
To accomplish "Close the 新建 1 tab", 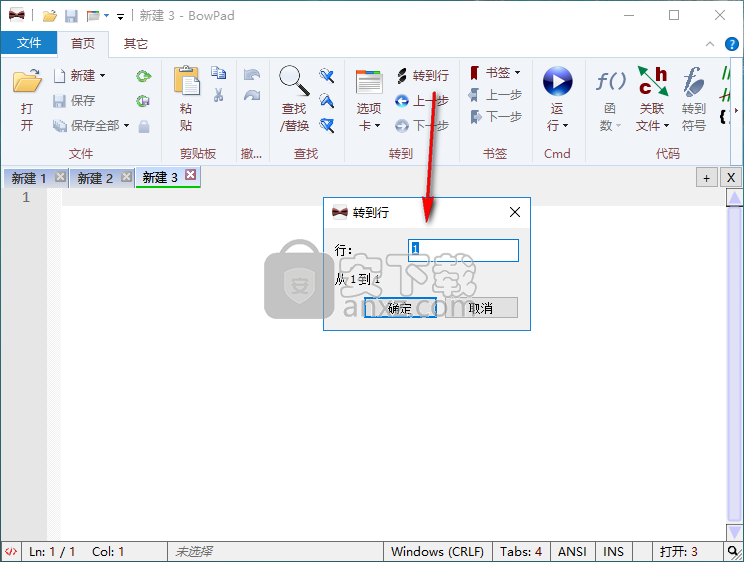I will point(60,177).
